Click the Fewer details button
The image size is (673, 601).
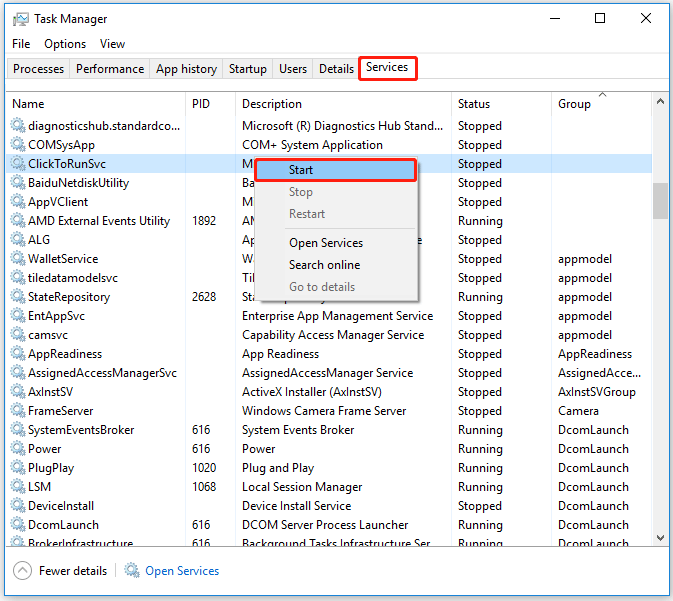[x=60, y=571]
